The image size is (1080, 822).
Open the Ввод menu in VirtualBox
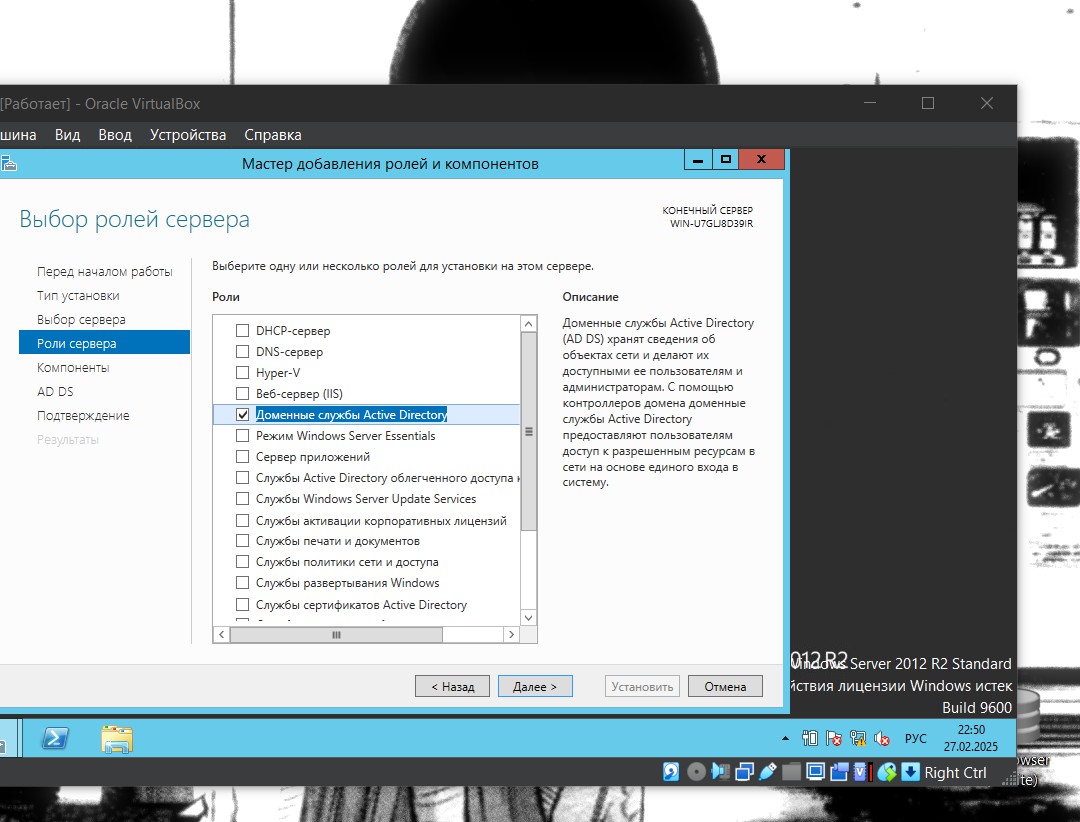tap(115, 135)
